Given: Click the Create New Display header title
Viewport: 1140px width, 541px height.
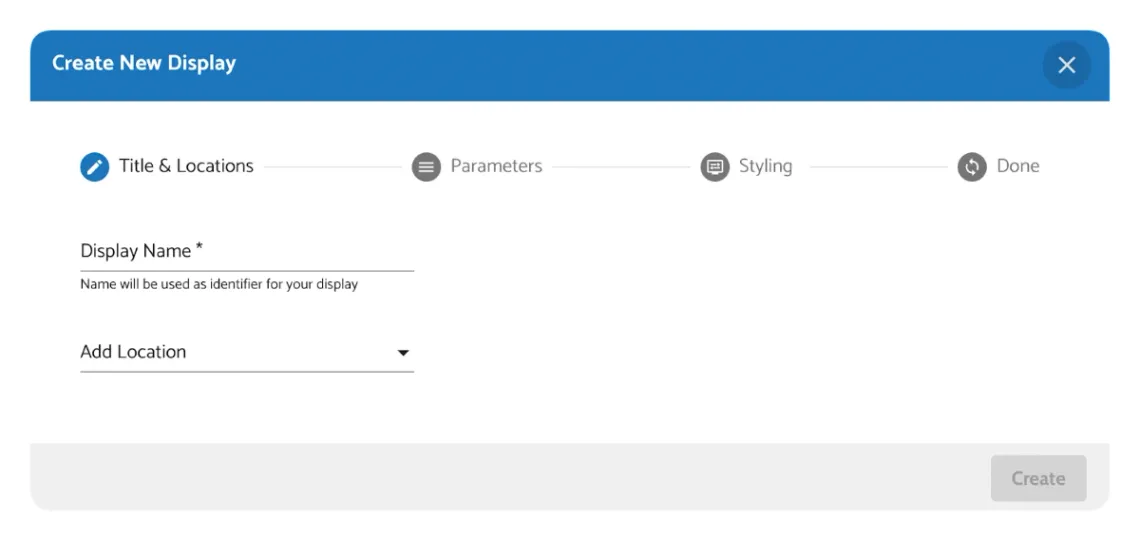Looking at the screenshot, I should tap(144, 63).
